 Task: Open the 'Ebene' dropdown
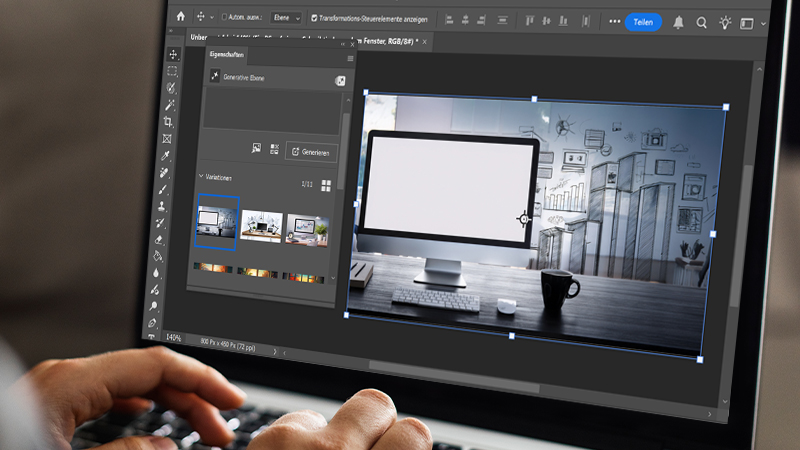pos(285,18)
